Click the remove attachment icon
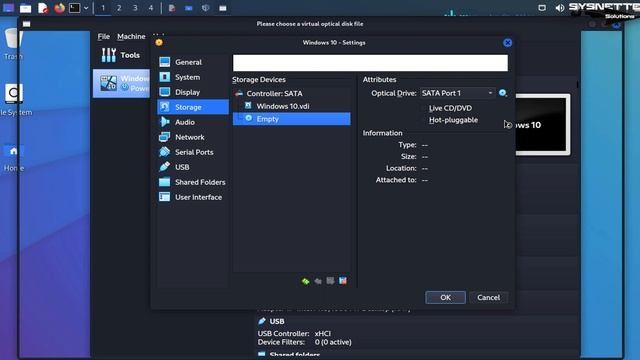 pos(343,281)
